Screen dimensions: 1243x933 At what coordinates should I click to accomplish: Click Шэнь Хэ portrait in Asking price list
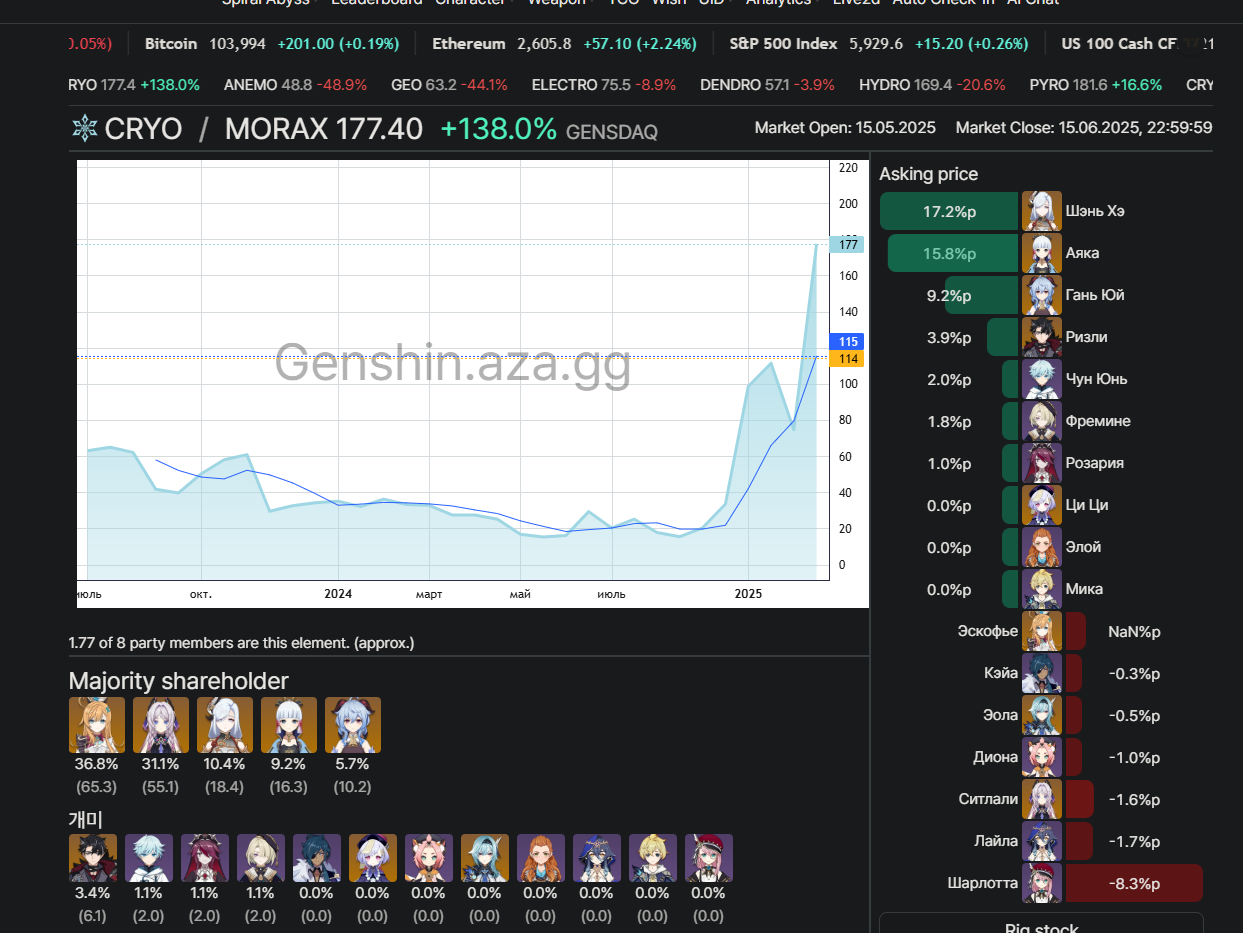pos(1042,211)
